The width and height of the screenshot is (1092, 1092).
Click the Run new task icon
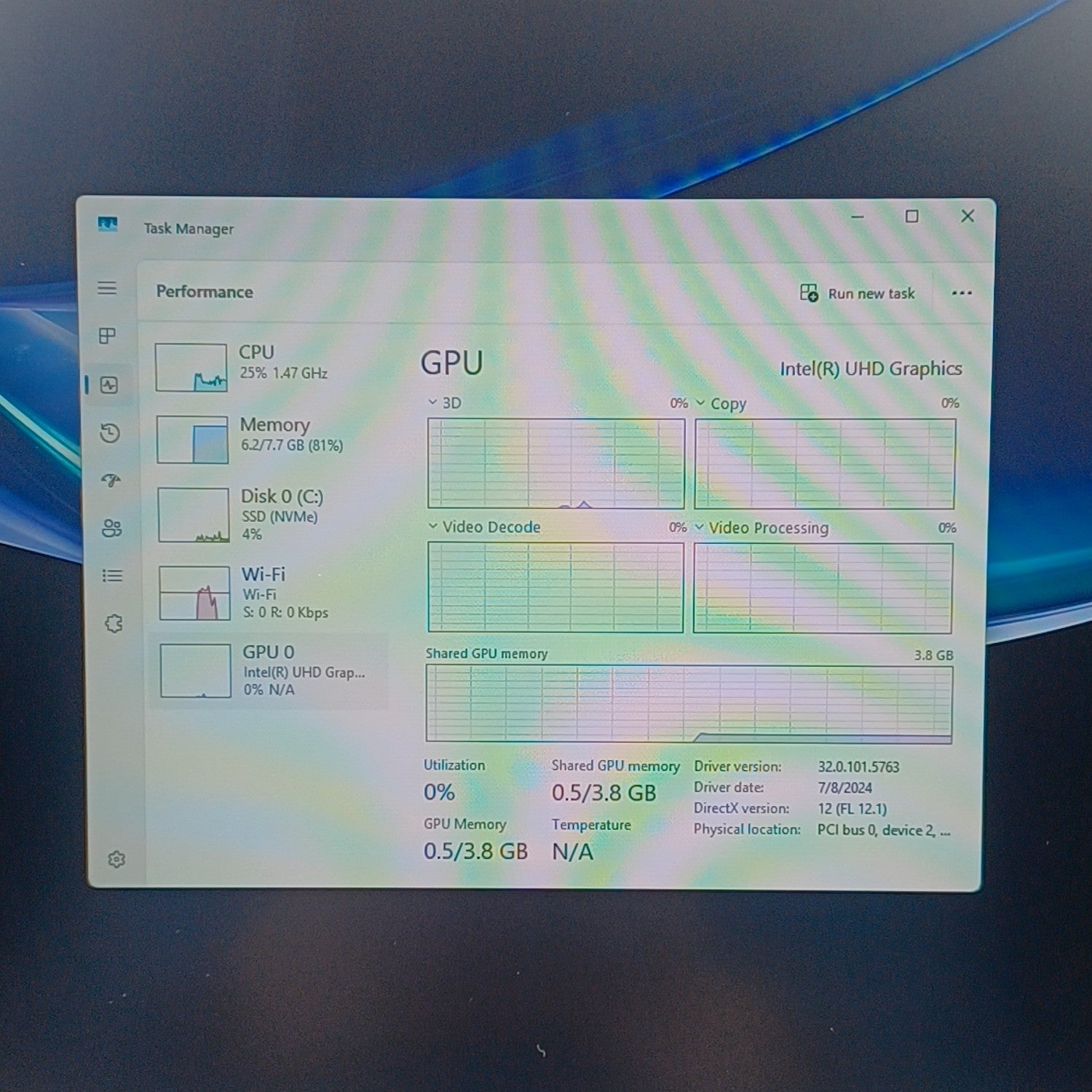[x=809, y=293]
